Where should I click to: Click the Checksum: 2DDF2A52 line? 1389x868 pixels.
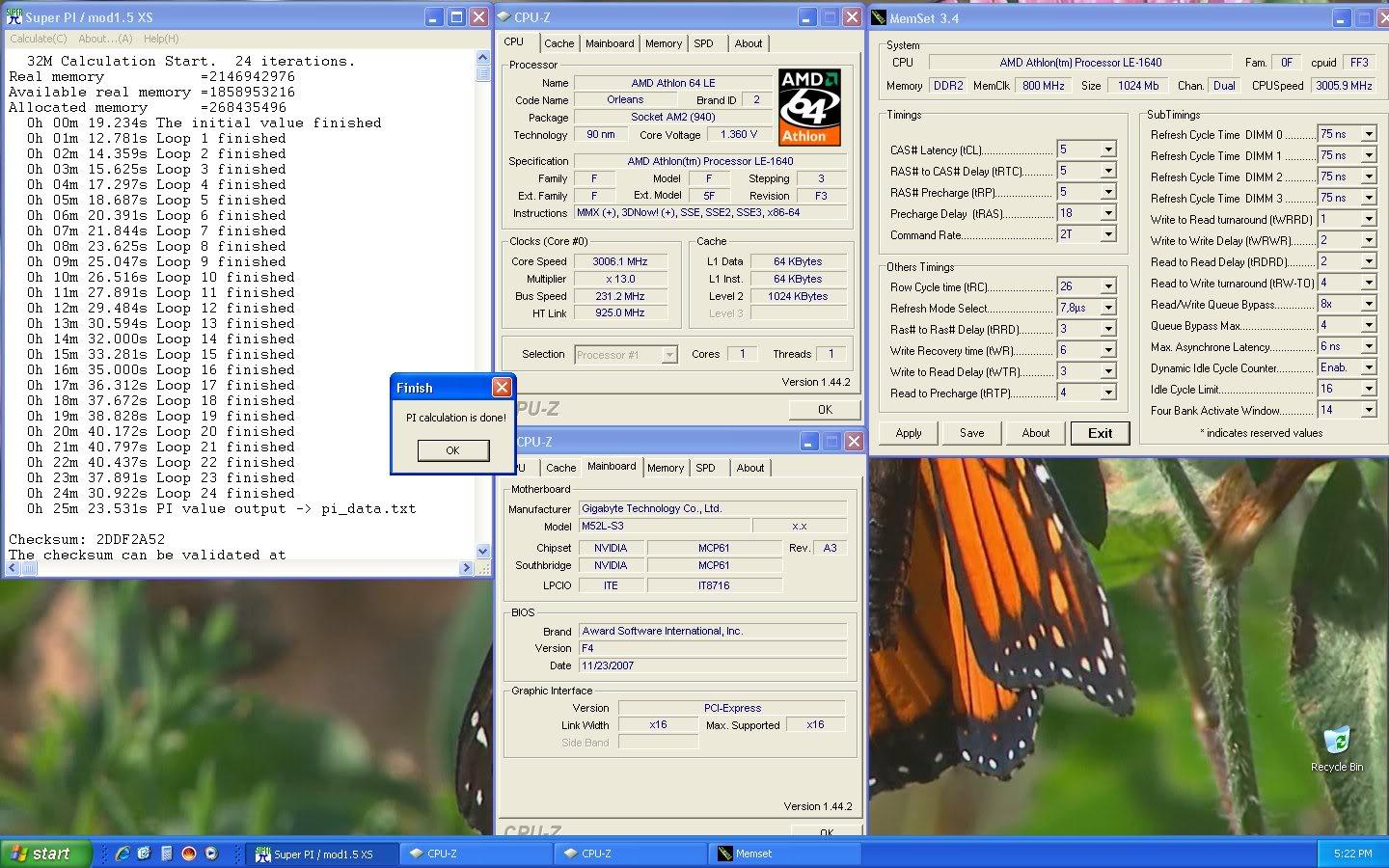87,539
